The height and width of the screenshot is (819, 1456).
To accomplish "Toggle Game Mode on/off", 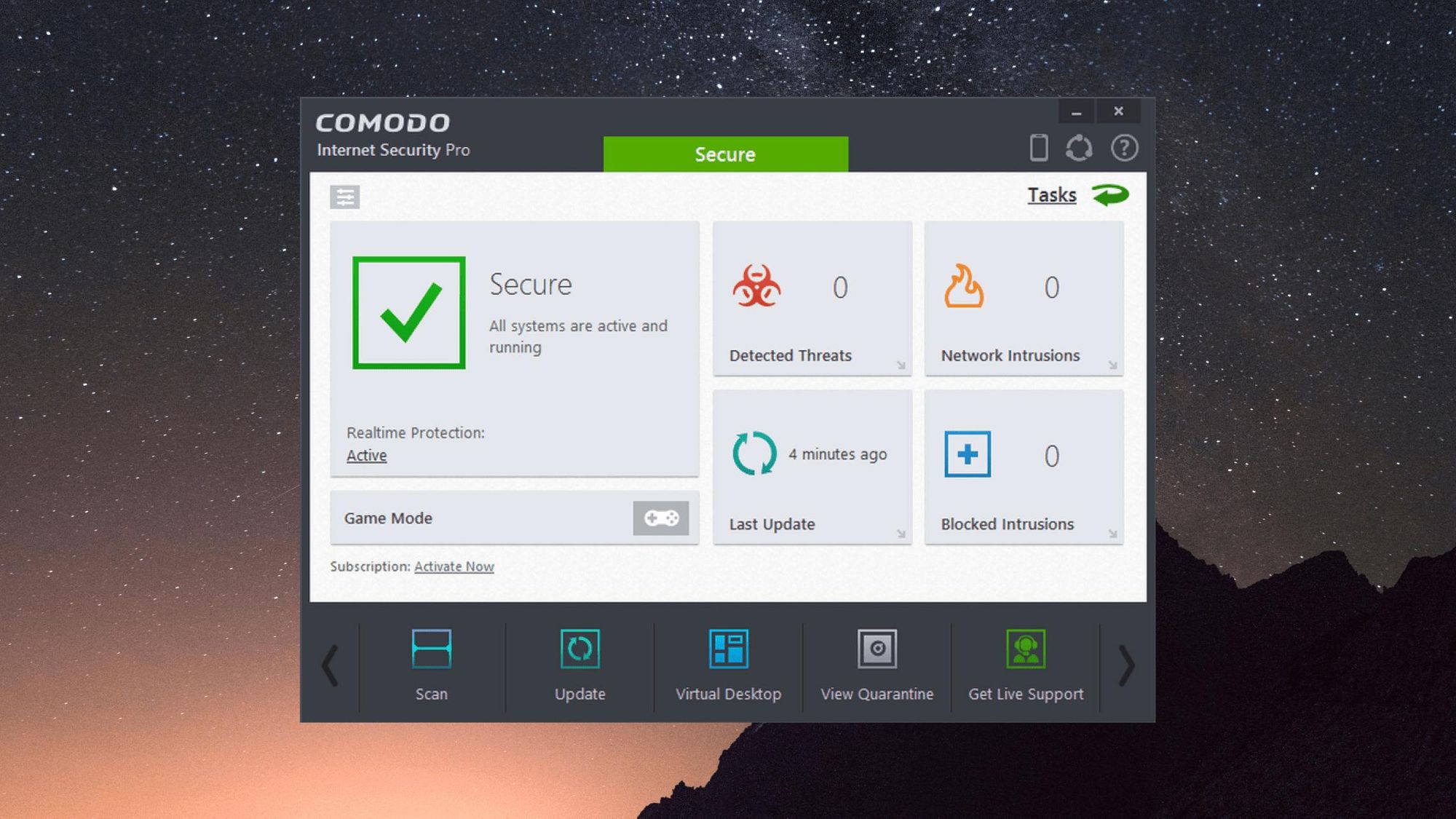I will [660, 518].
